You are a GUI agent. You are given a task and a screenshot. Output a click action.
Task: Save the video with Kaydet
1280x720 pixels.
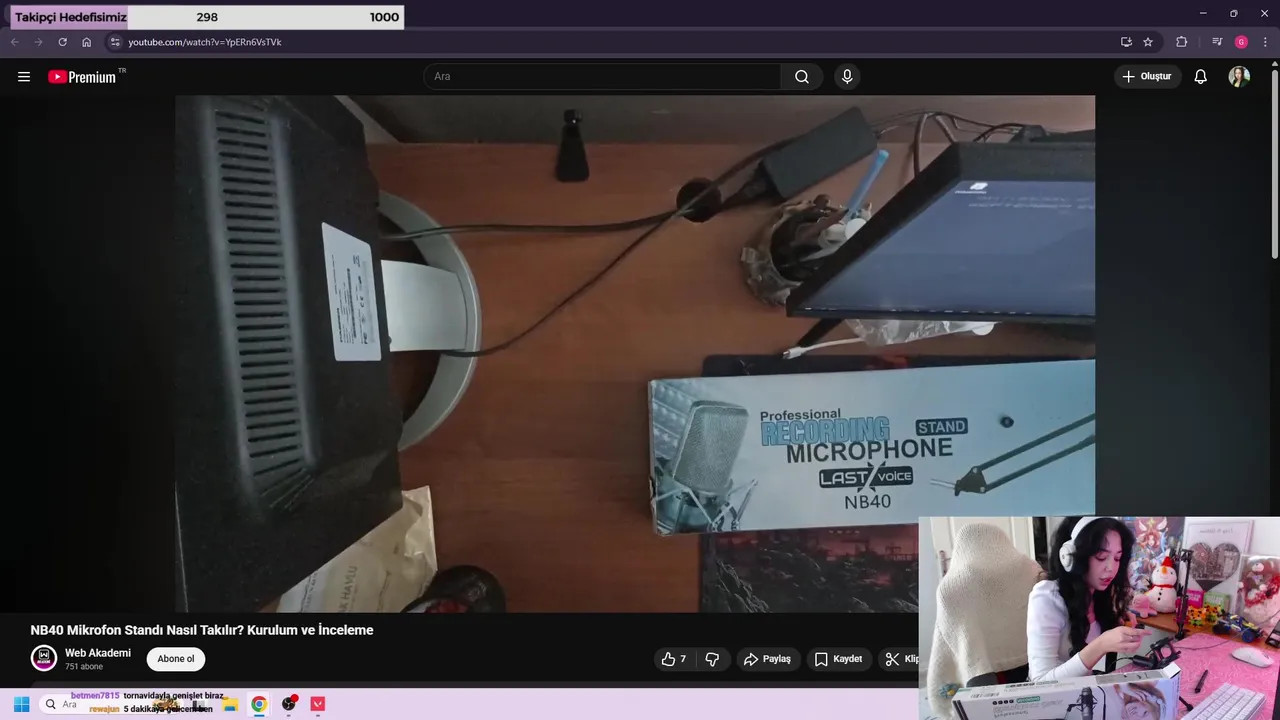click(x=838, y=659)
